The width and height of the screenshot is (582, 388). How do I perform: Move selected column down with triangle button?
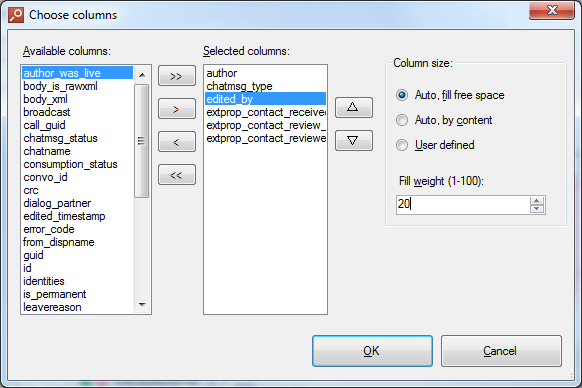pyautogui.click(x=353, y=140)
